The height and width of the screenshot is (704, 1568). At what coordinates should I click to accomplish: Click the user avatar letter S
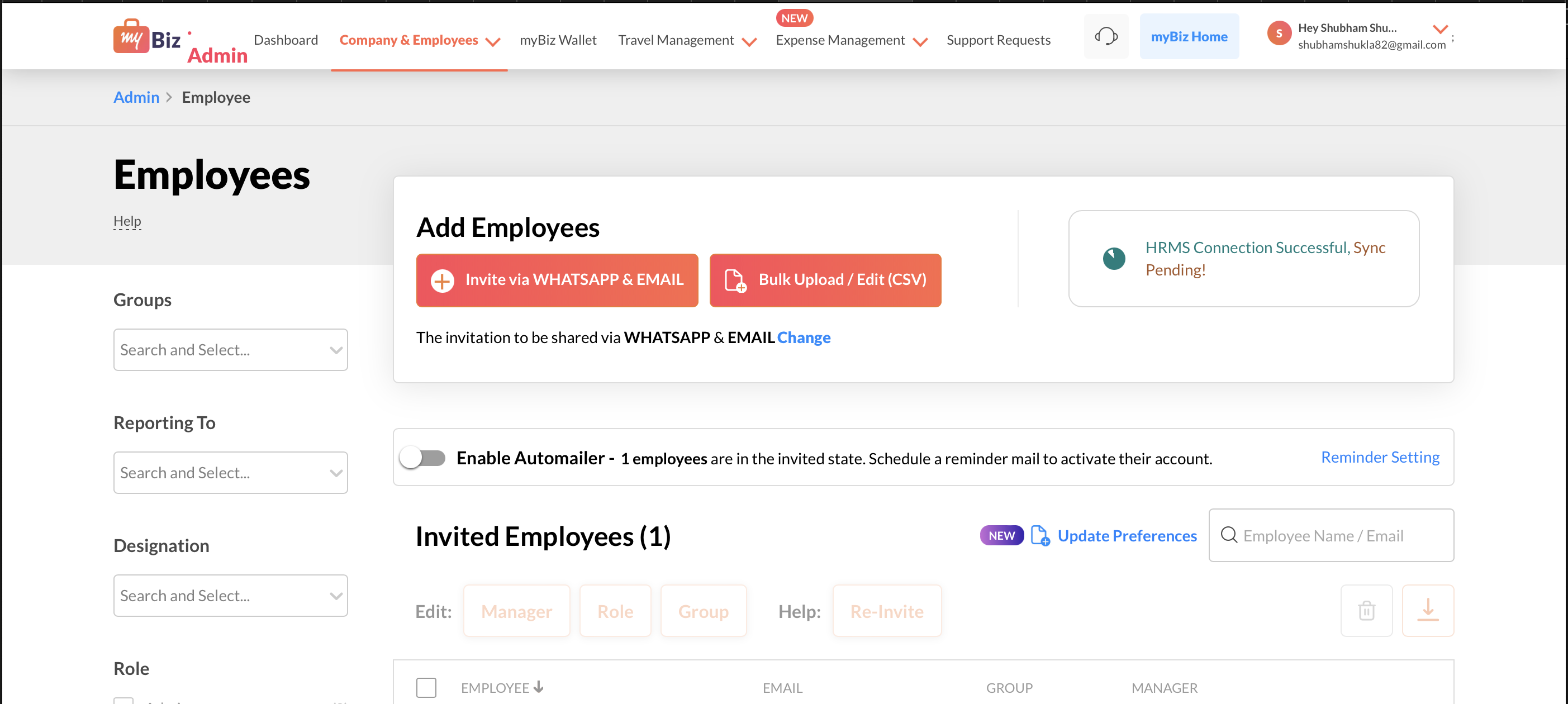tap(1279, 34)
